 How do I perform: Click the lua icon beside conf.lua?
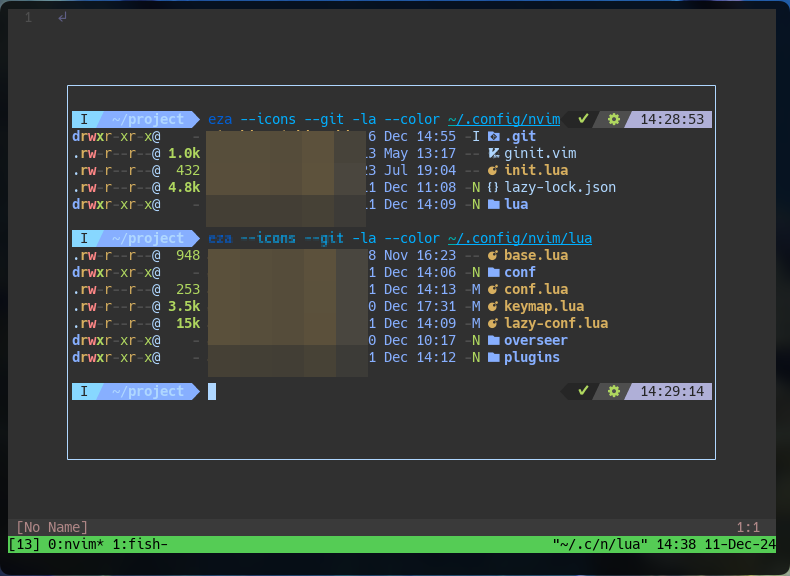coord(493,289)
